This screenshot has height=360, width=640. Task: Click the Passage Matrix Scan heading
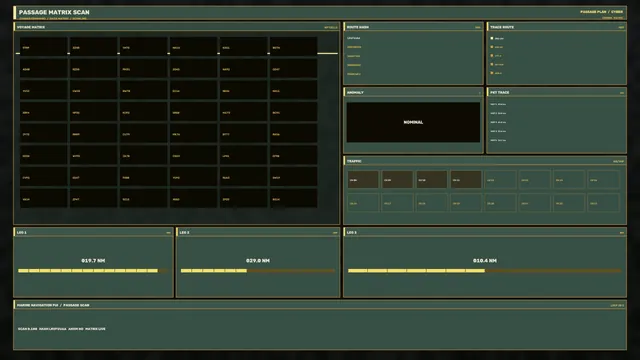click(54, 12)
